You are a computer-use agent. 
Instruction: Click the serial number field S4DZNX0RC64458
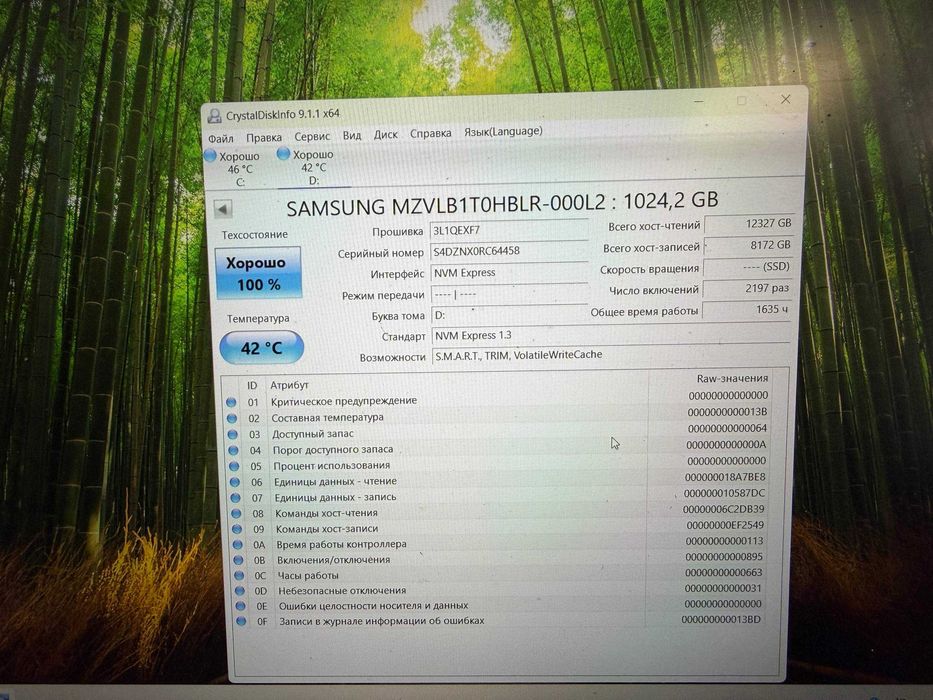coord(509,252)
